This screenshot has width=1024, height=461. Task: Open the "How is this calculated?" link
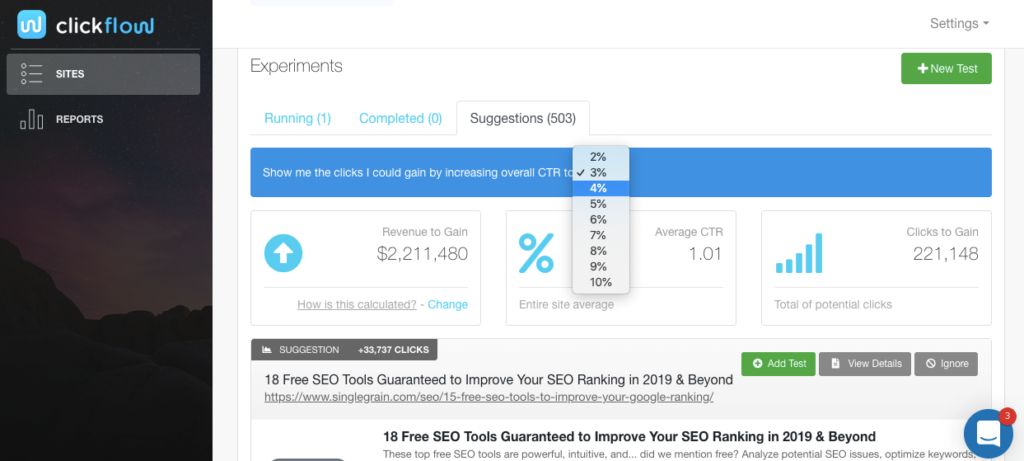pyautogui.click(x=356, y=305)
